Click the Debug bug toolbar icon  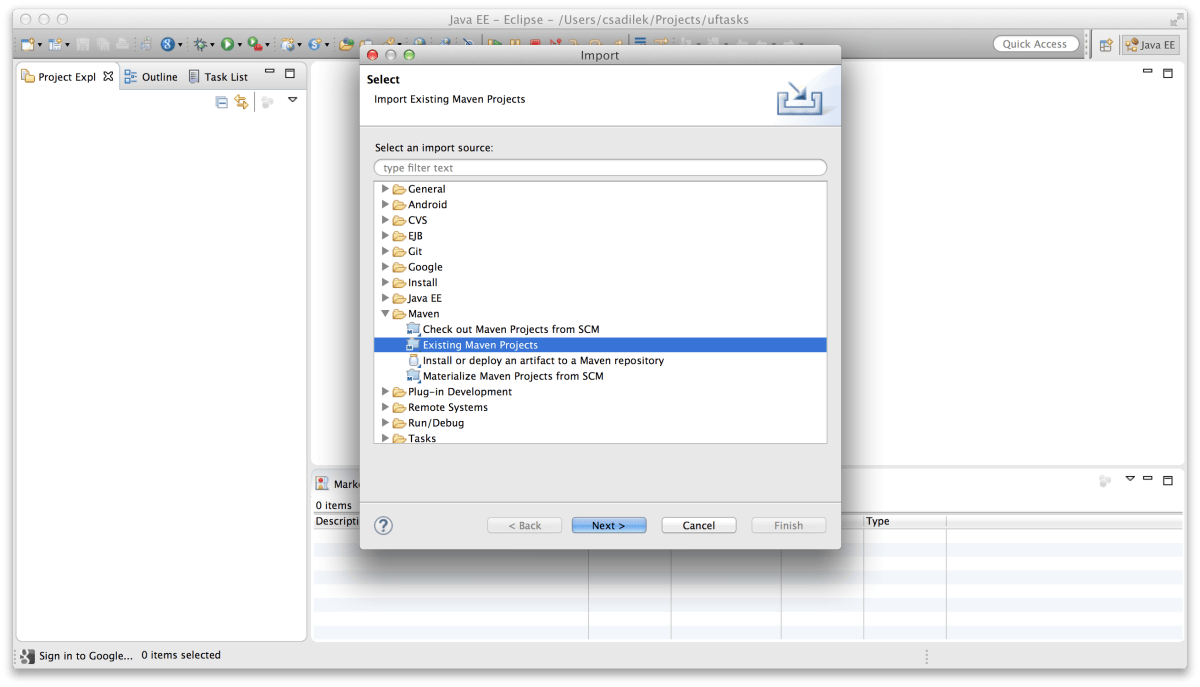[x=200, y=44]
